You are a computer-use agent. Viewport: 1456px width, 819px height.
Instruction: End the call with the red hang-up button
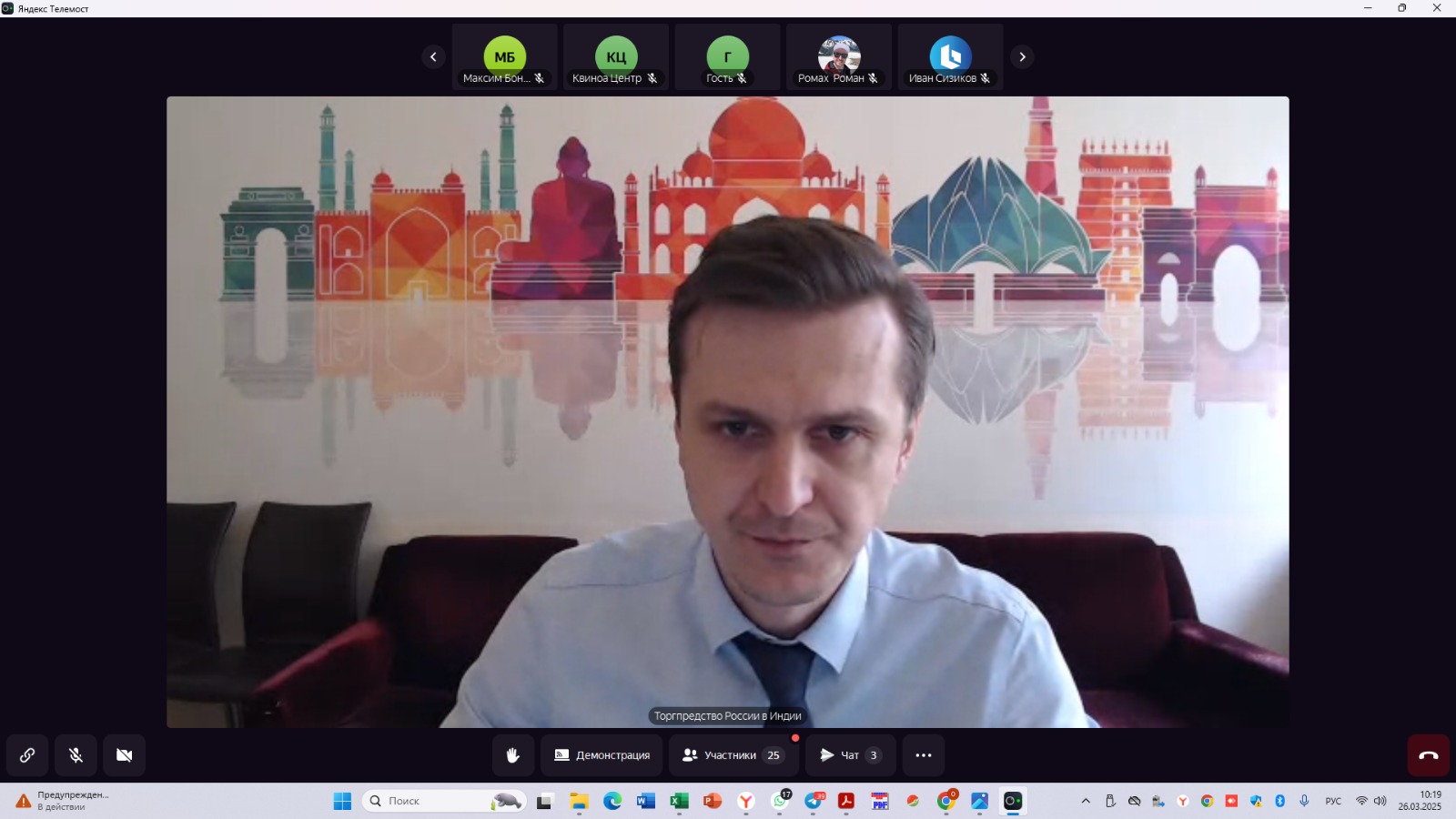coord(1428,755)
